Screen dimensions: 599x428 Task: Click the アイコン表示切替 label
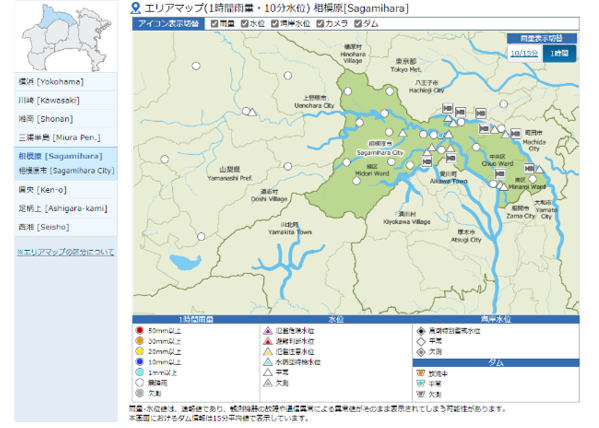click(168, 24)
